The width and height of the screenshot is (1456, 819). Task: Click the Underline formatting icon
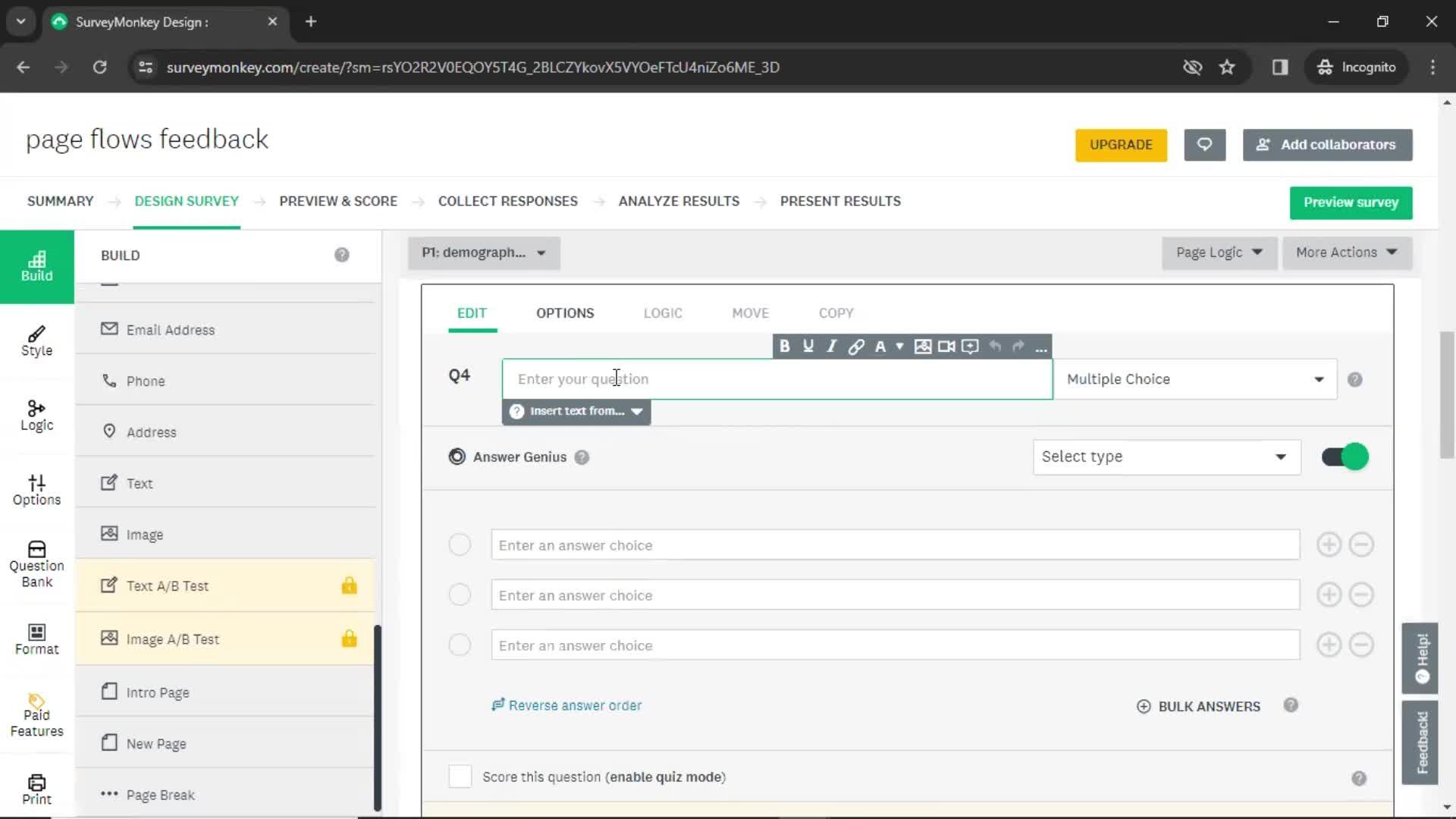[808, 346]
